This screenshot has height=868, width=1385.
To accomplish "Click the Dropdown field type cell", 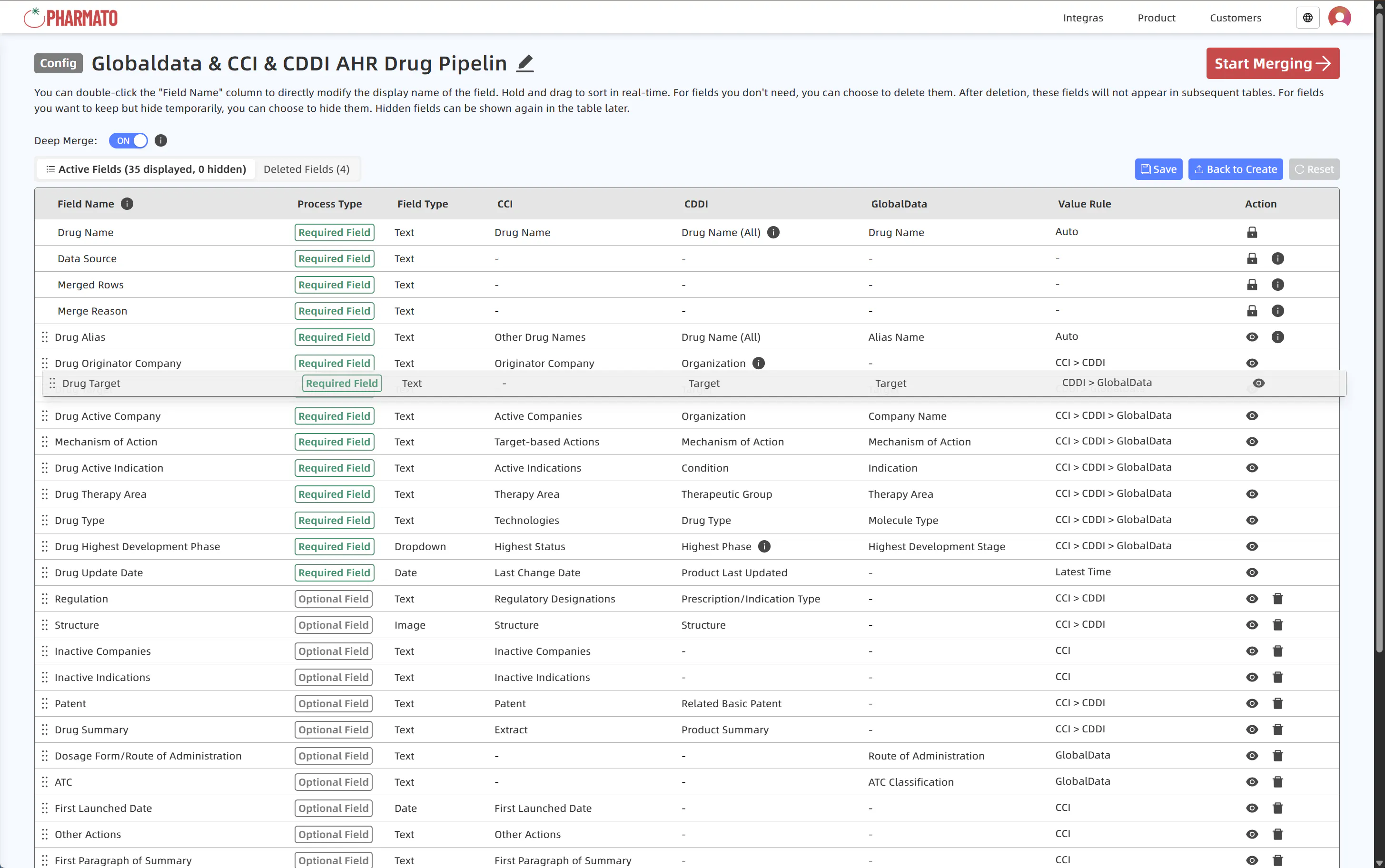I will pyautogui.click(x=420, y=546).
